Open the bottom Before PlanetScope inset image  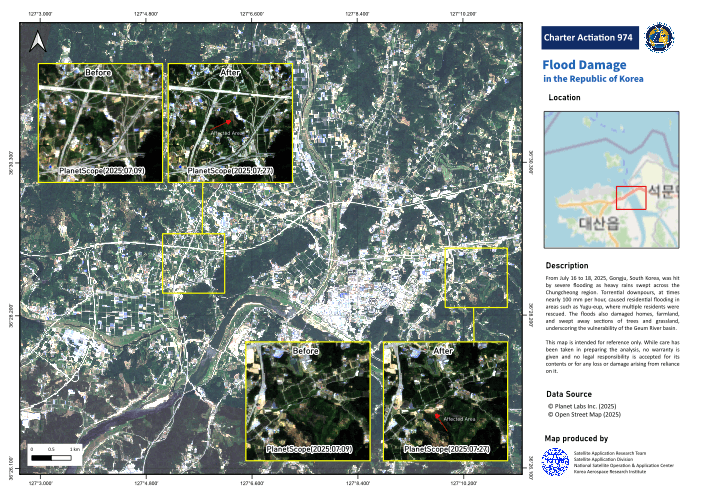click(x=308, y=401)
